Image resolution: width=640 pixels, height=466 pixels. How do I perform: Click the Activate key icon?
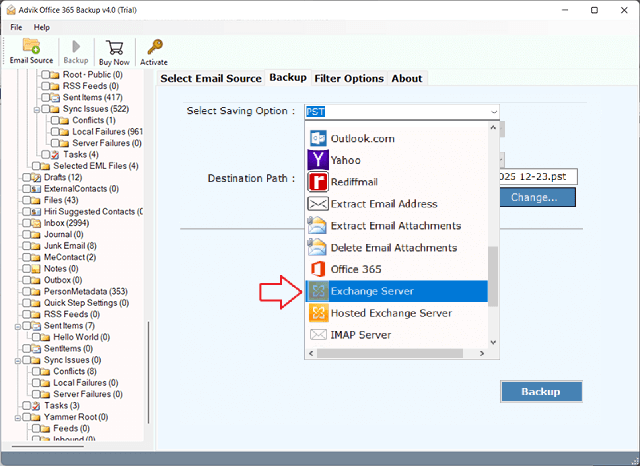click(x=155, y=47)
